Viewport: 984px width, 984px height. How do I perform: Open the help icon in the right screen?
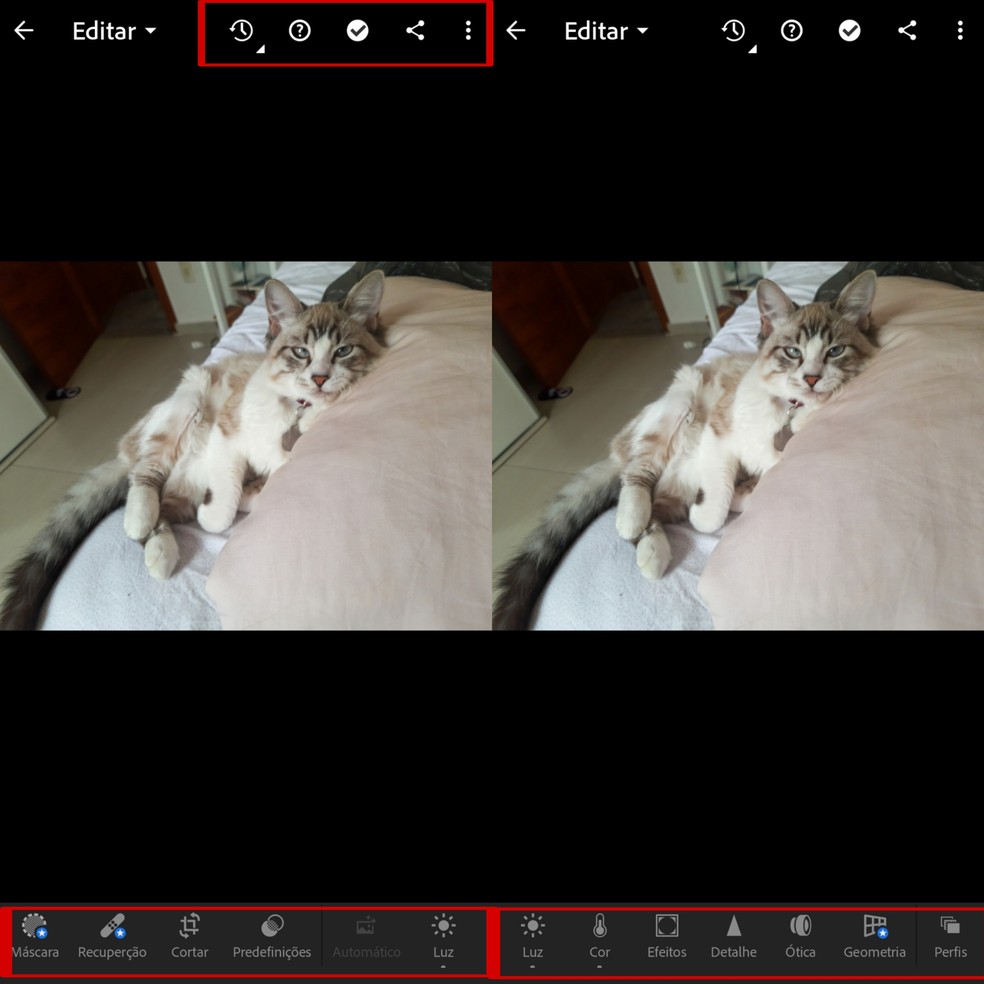click(791, 30)
